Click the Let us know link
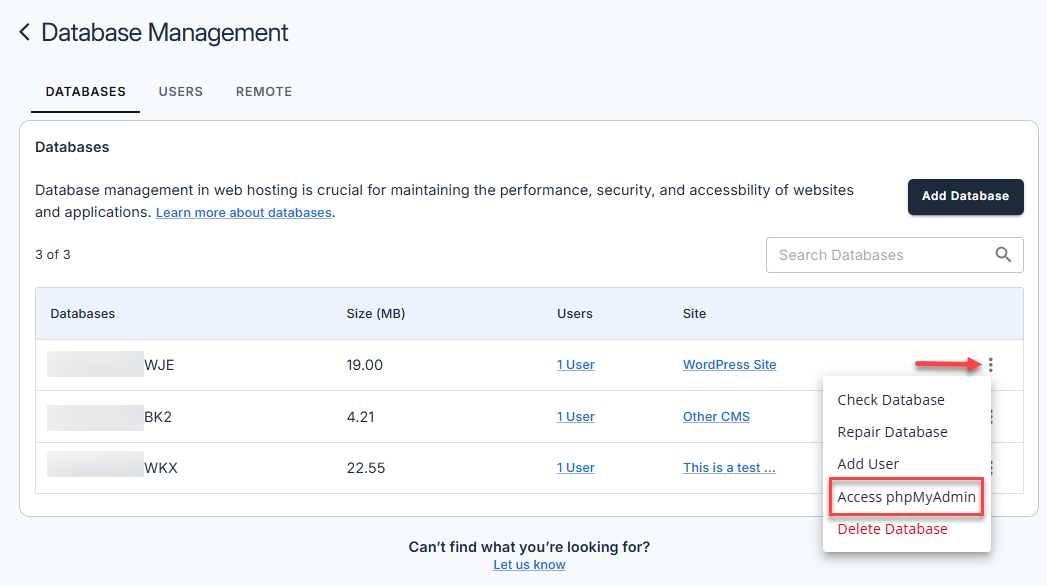 [x=529, y=564]
